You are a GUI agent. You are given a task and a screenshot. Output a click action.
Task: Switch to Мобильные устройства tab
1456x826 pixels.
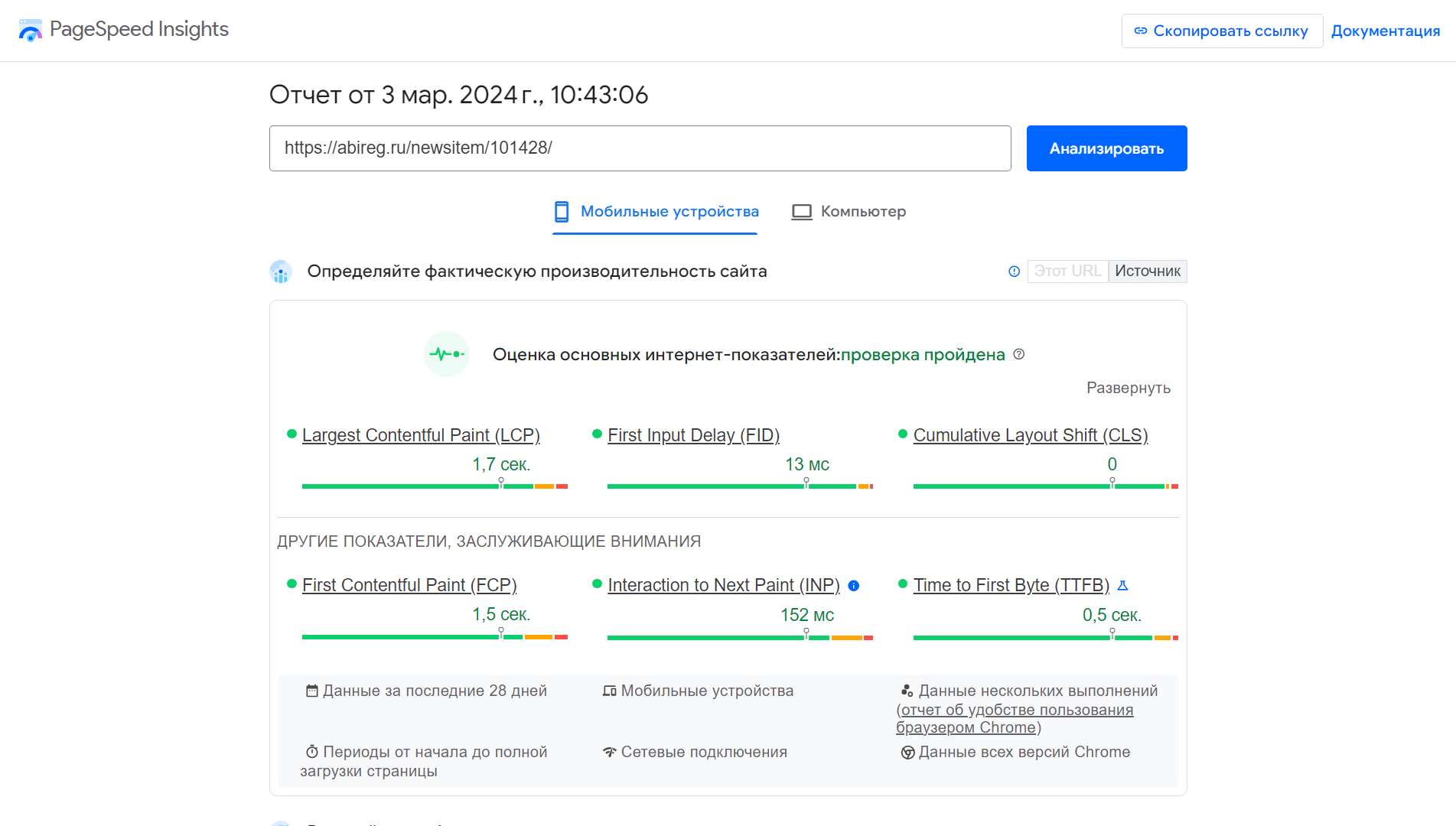pos(656,212)
